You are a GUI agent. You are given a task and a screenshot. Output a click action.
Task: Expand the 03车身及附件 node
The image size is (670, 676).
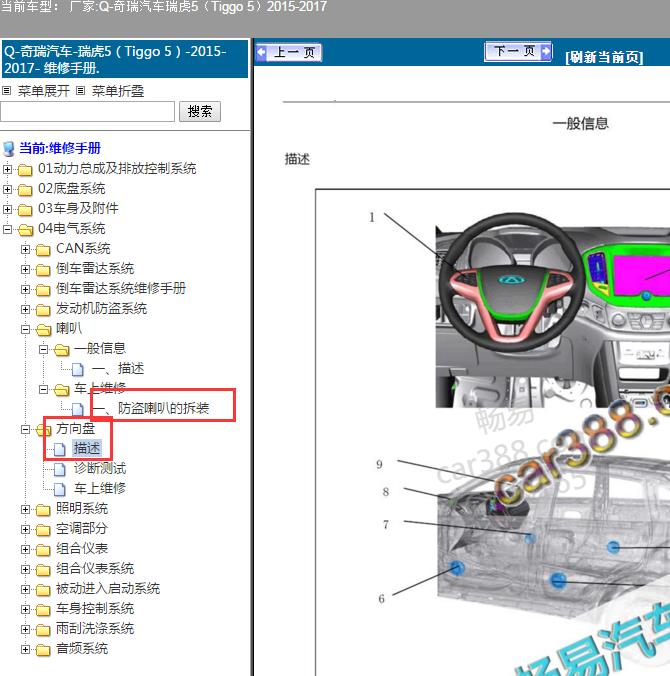tap(7, 209)
